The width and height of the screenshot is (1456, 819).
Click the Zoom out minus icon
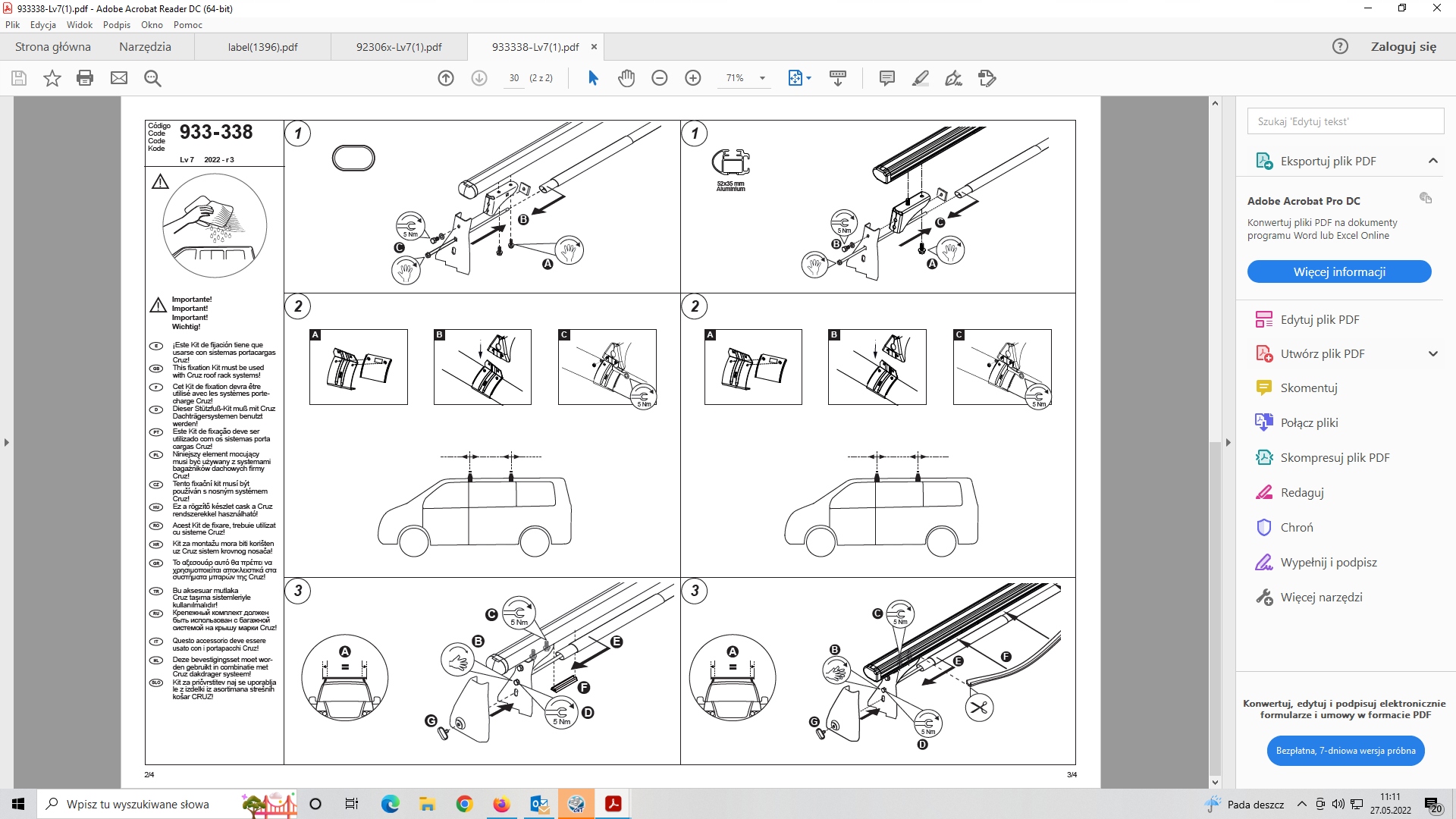(660, 78)
